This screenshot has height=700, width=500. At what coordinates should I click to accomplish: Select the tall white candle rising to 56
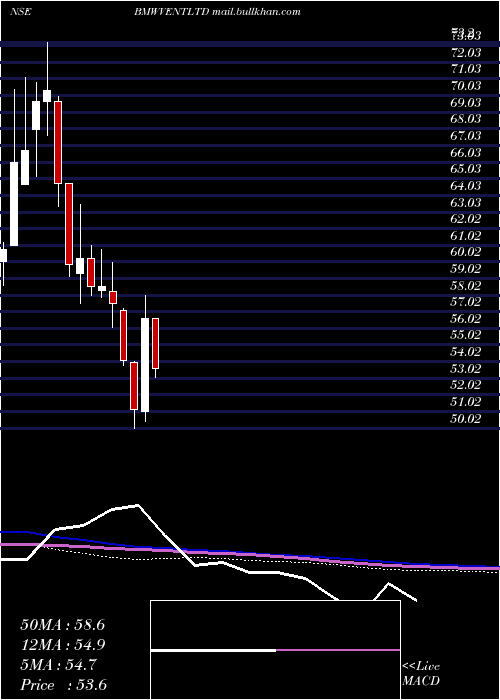pyautogui.click(x=145, y=365)
